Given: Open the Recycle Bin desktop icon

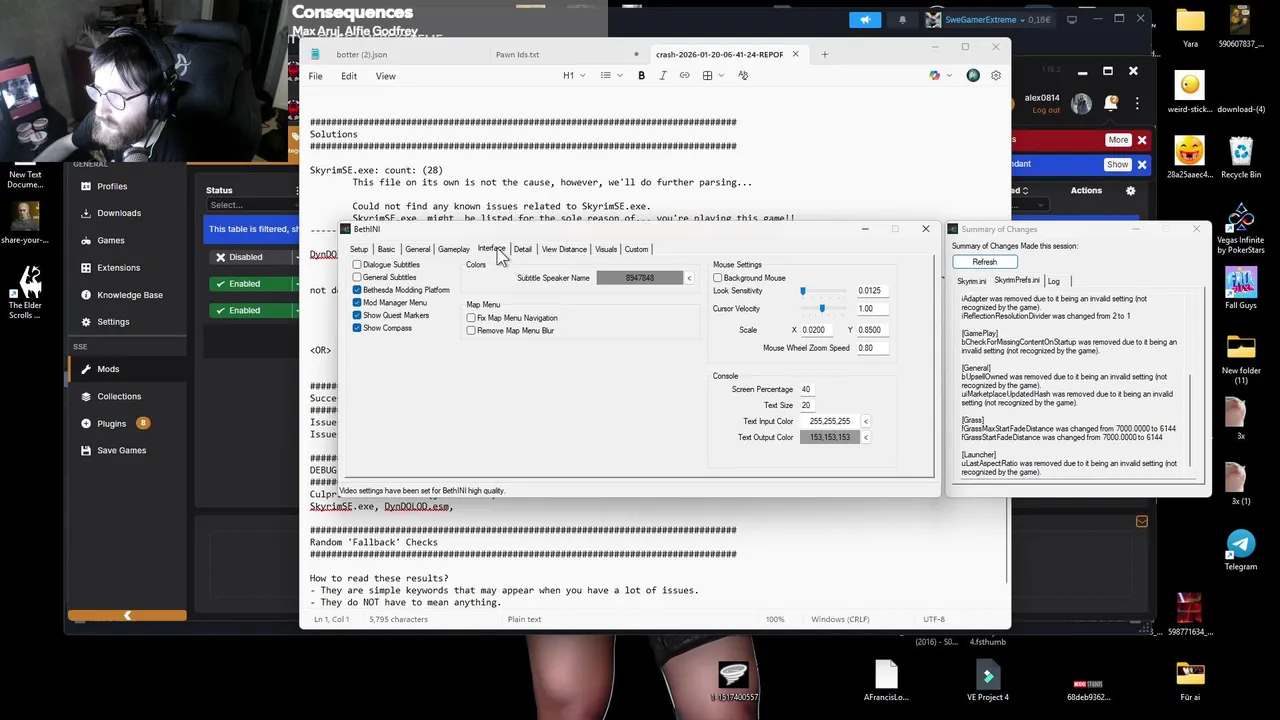Looking at the screenshot, I should pyautogui.click(x=1241, y=158).
